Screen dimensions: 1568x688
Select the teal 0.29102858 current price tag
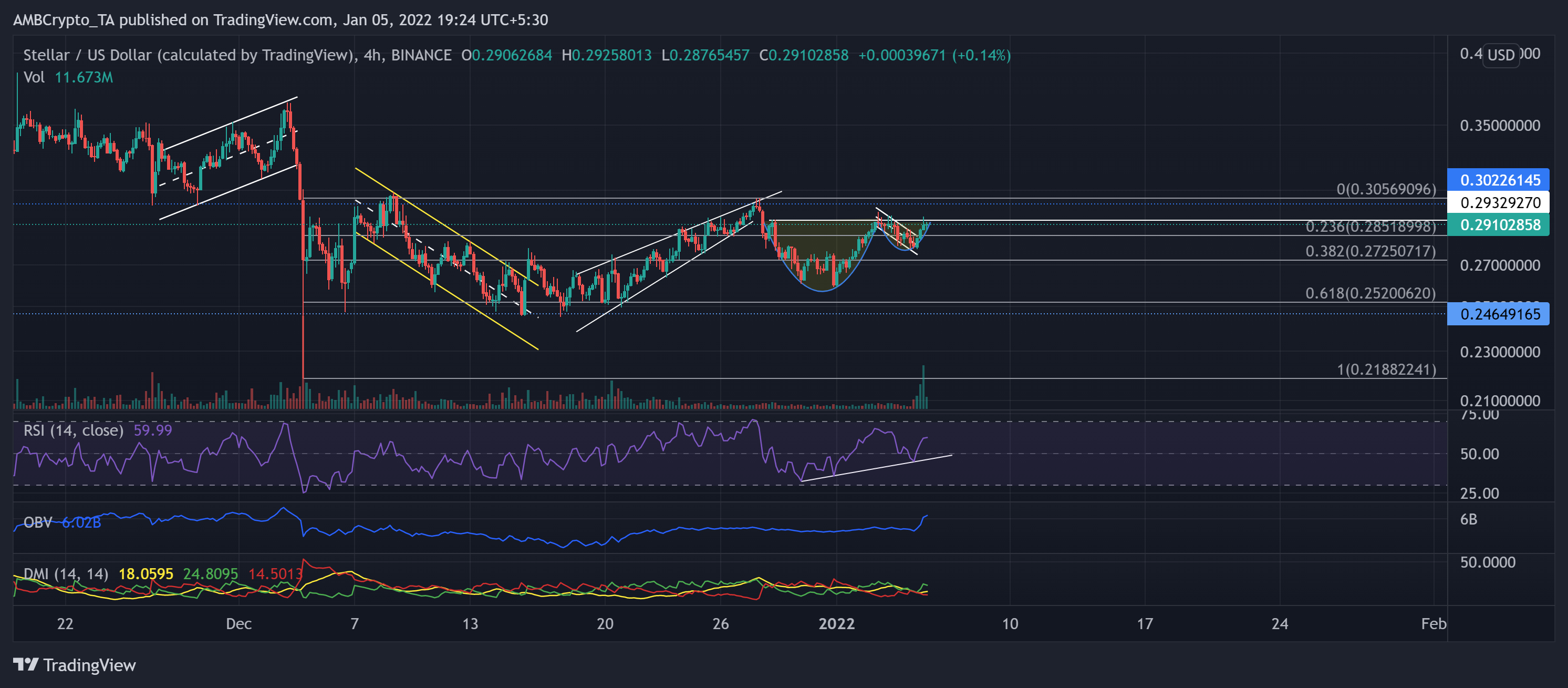click(x=1499, y=225)
